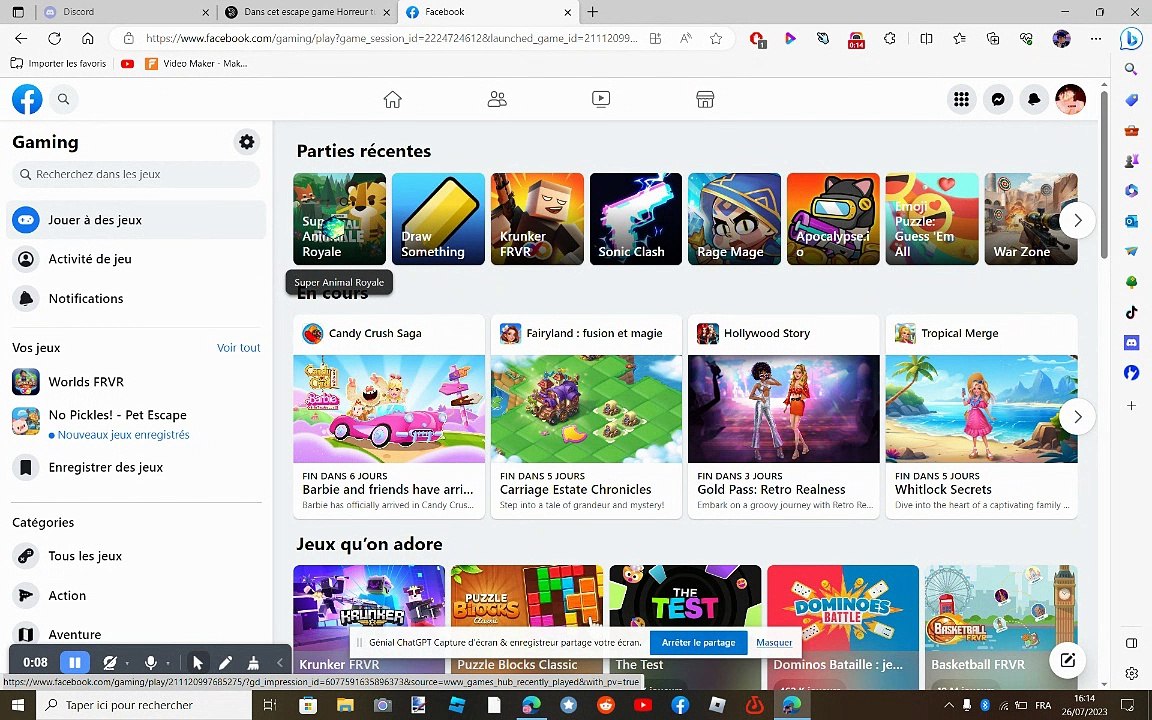
Task: Launch Emoji Puzzle: Guess 'Em All
Action: (x=932, y=219)
